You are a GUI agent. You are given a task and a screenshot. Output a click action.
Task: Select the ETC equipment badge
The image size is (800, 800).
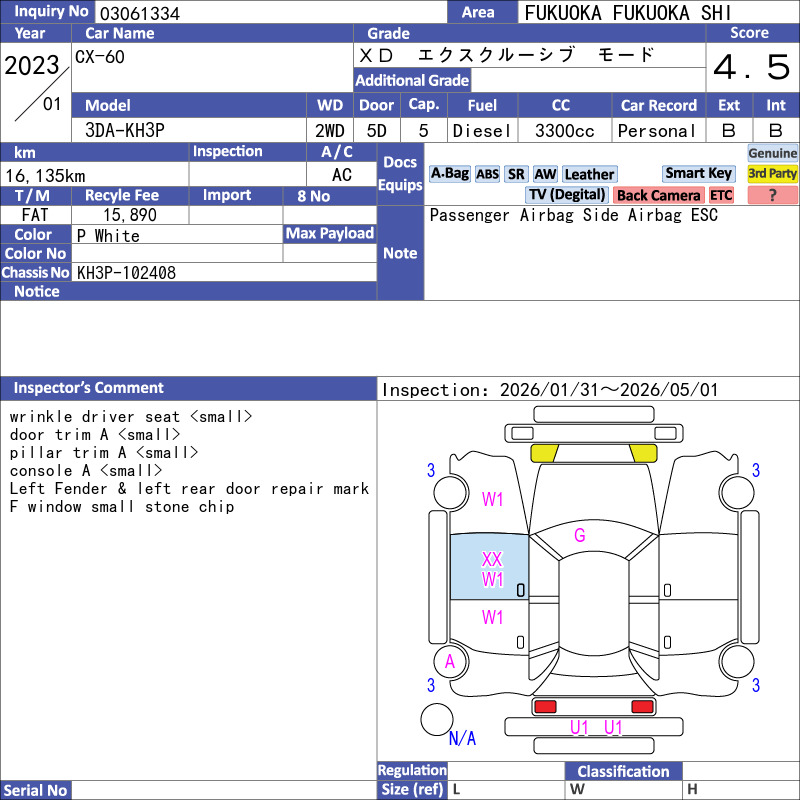point(721,195)
